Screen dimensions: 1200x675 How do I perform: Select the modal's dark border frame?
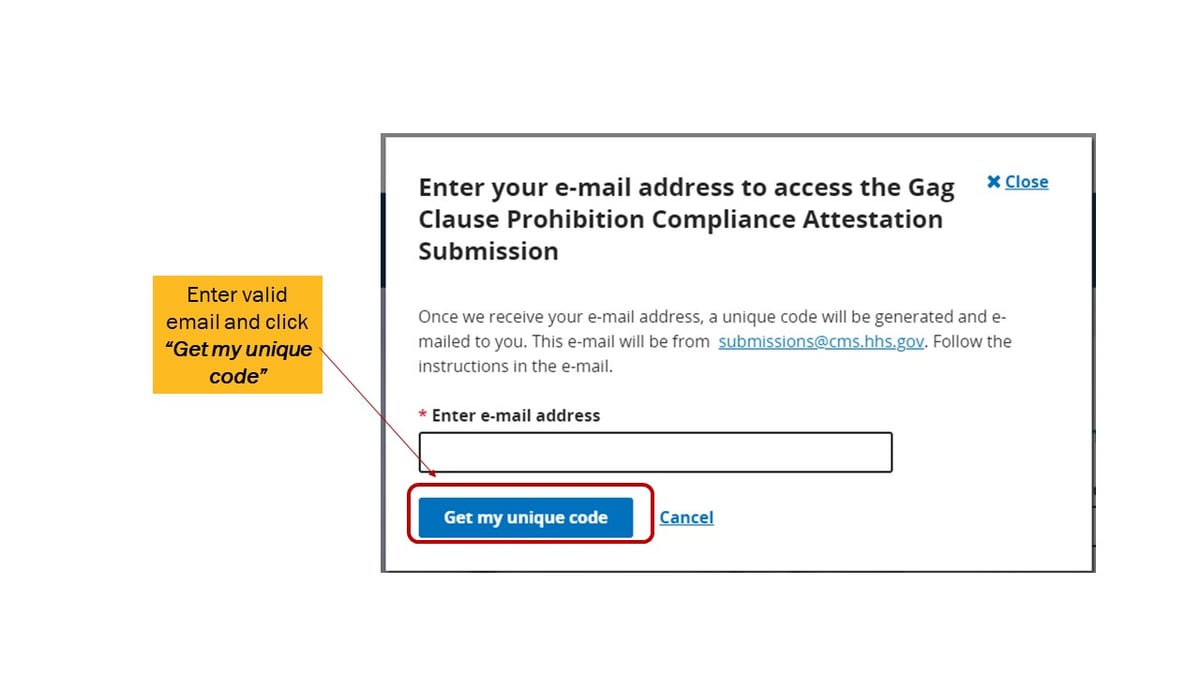click(x=740, y=137)
